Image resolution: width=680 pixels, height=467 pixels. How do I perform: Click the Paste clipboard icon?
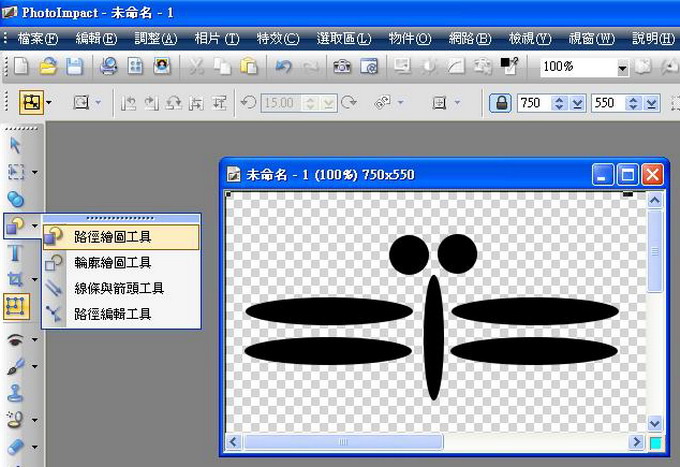point(249,66)
